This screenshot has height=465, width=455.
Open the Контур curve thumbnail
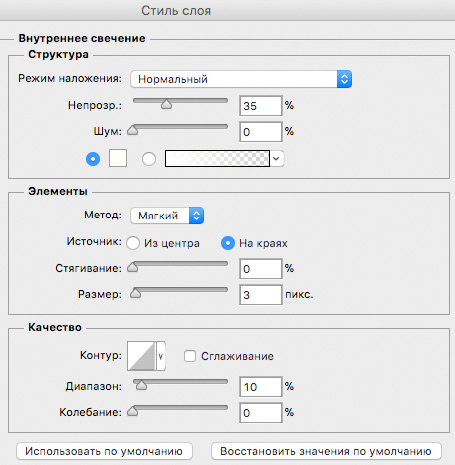click(x=142, y=356)
